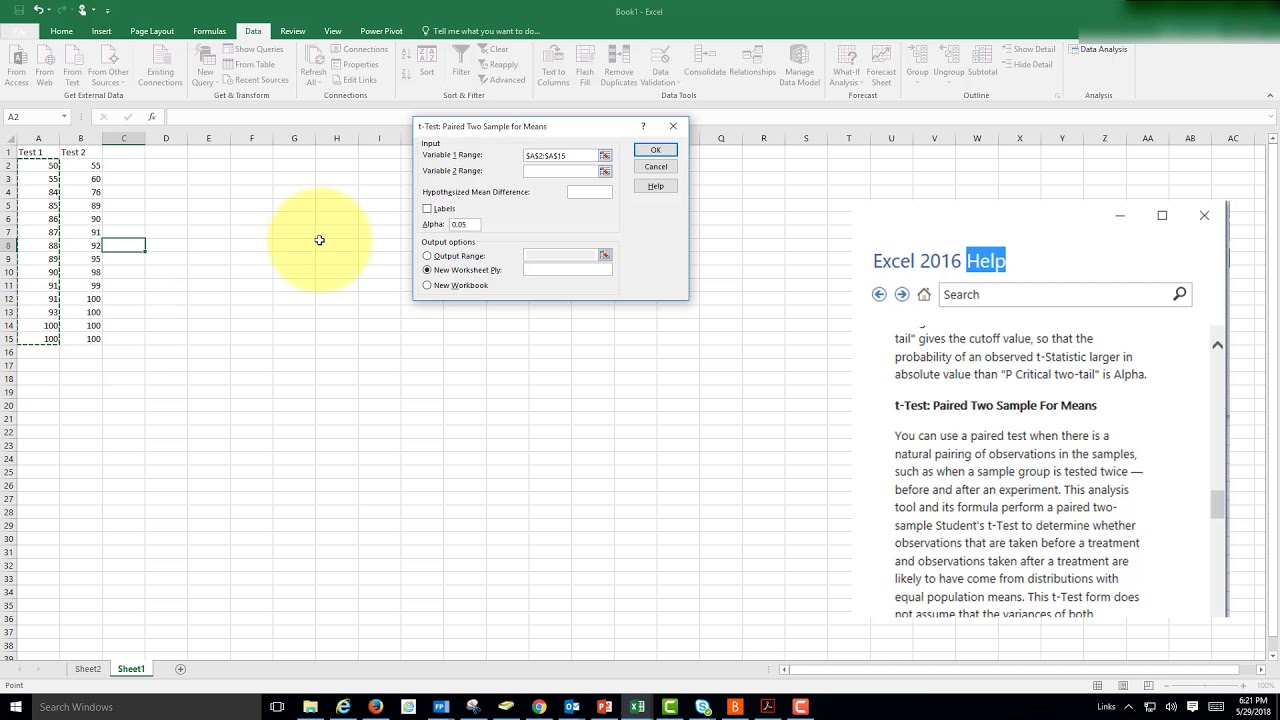Click Variable 2 Range collapse-dialog icon
Screen dimensions: 1280x720
coord(605,171)
